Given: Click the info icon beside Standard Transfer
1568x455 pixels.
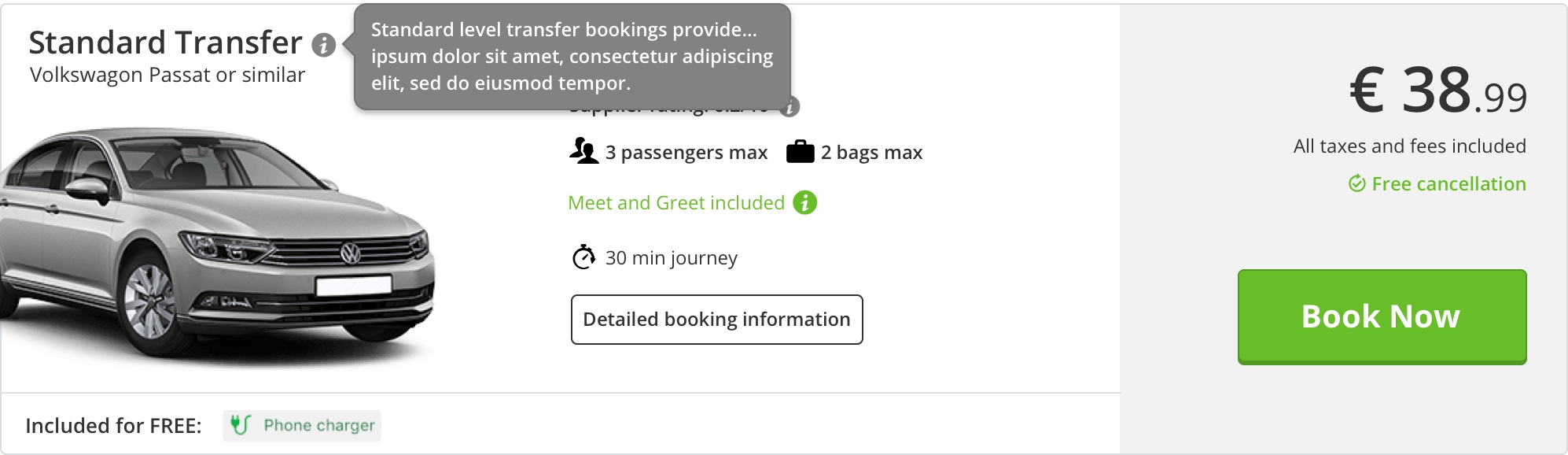Looking at the screenshot, I should pyautogui.click(x=323, y=45).
